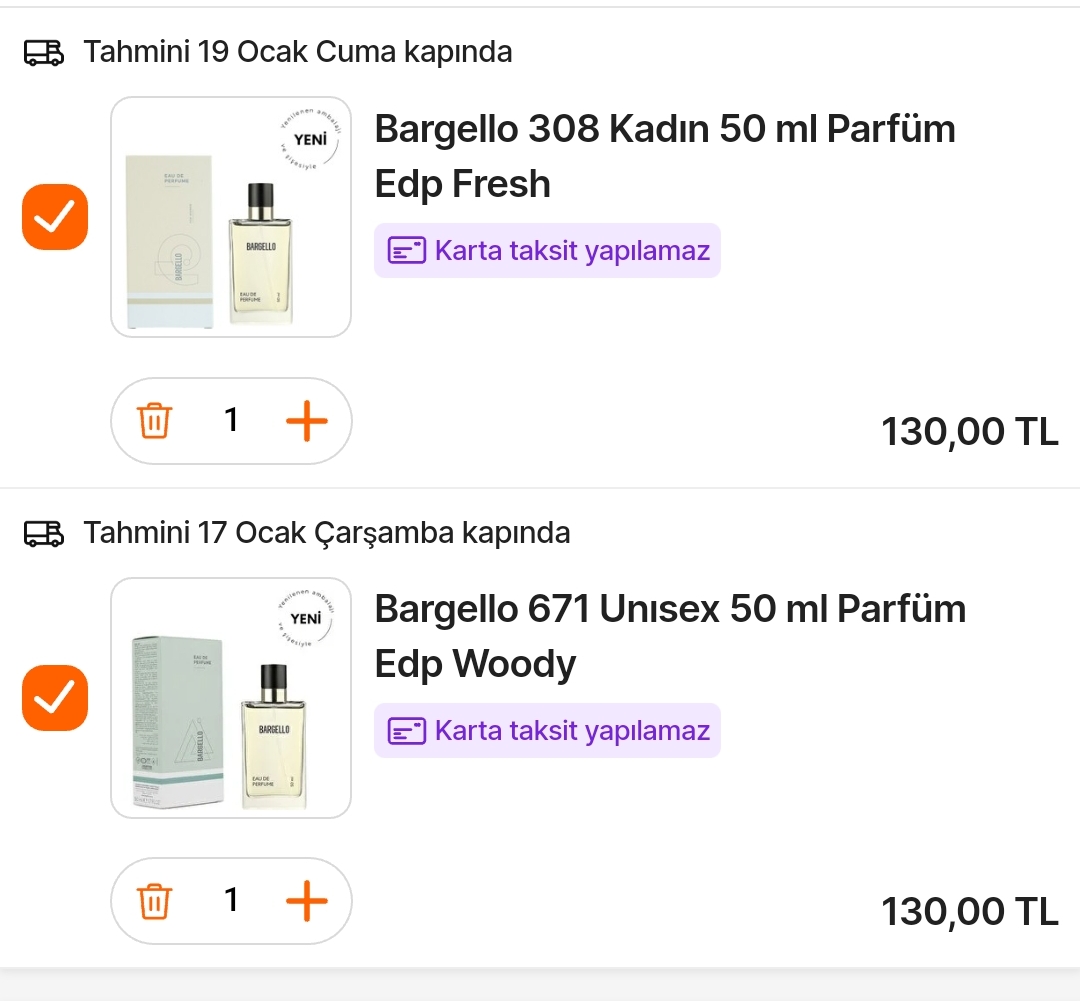Viewport: 1080px width, 1001px height.
Task: Click the 130,00 TL price of Bargello 308
Action: click(969, 432)
